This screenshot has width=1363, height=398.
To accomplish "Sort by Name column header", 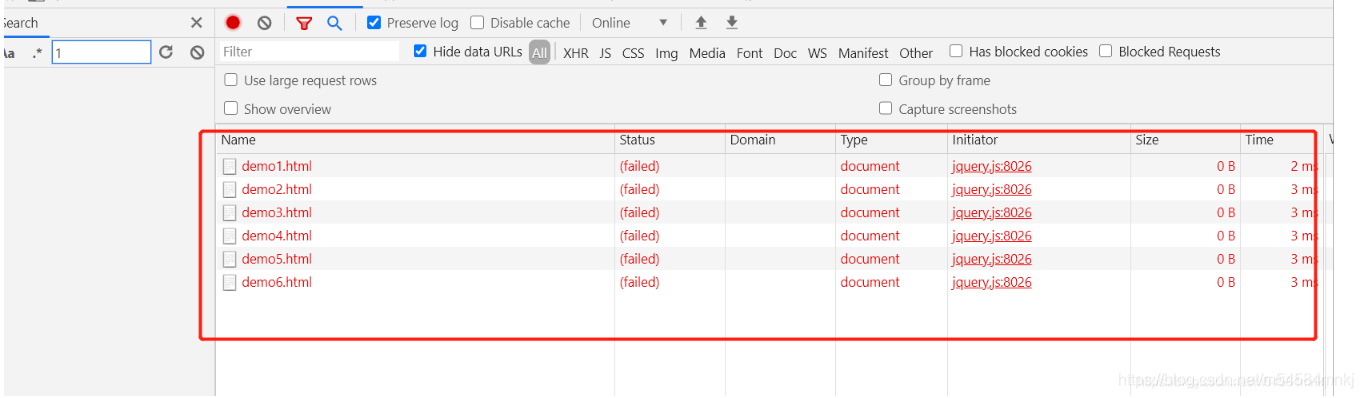I will point(415,140).
